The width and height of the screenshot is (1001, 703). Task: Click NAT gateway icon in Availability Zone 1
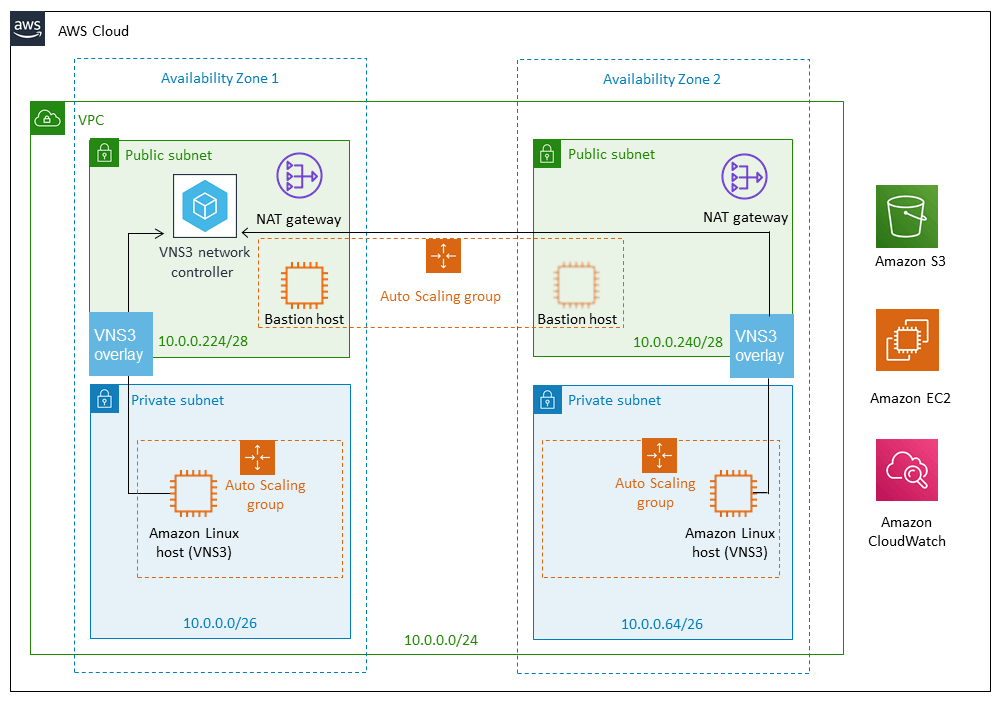[299, 176]
